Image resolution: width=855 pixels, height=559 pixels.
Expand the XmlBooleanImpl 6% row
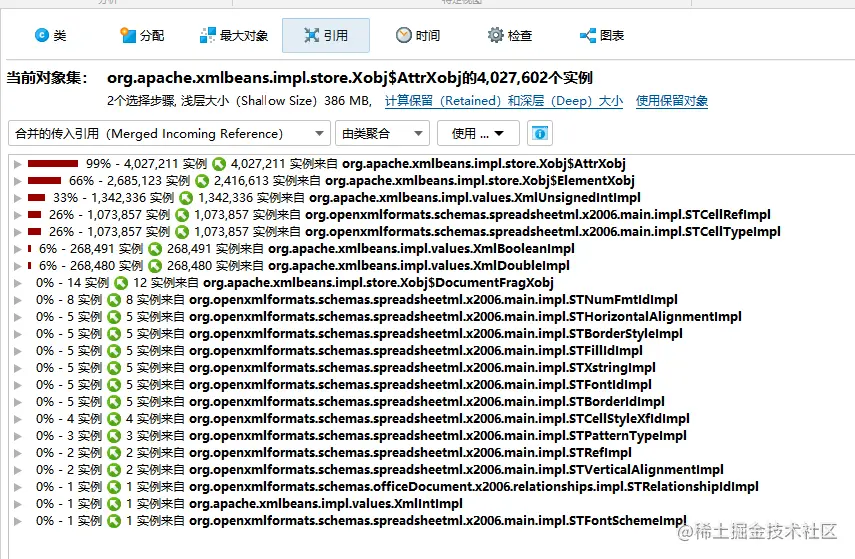[x=17, y=249]
